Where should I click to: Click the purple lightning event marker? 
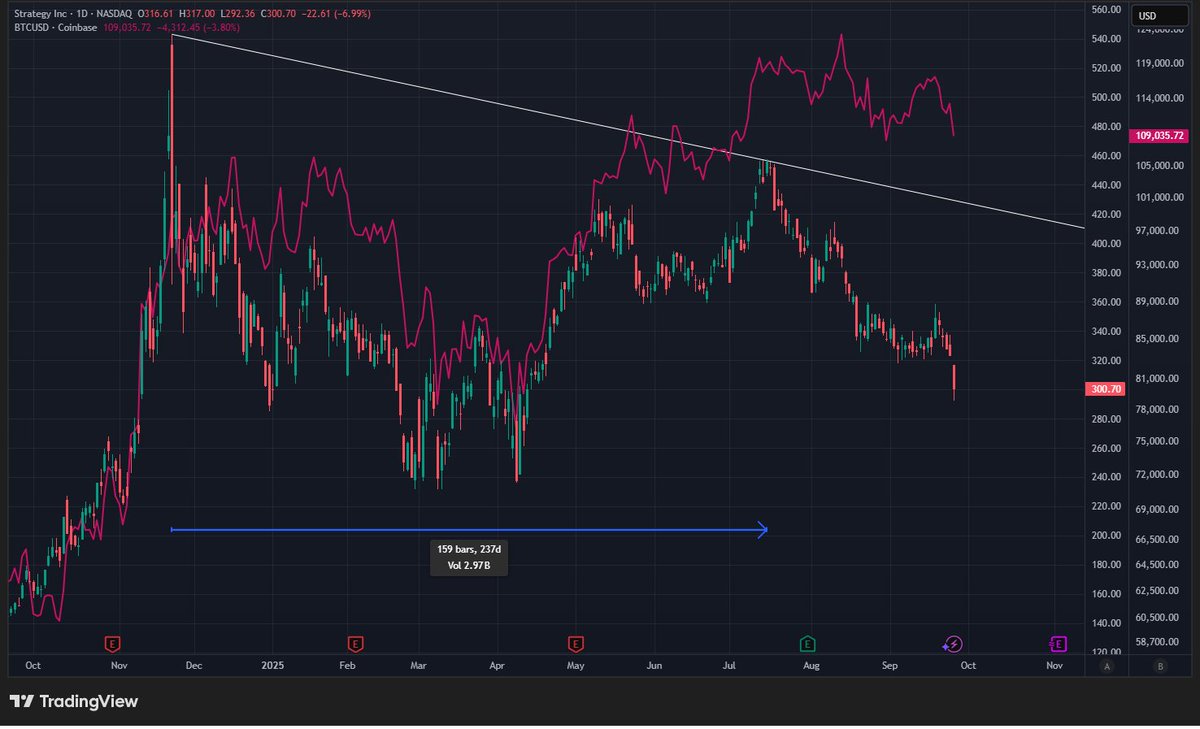953,643
